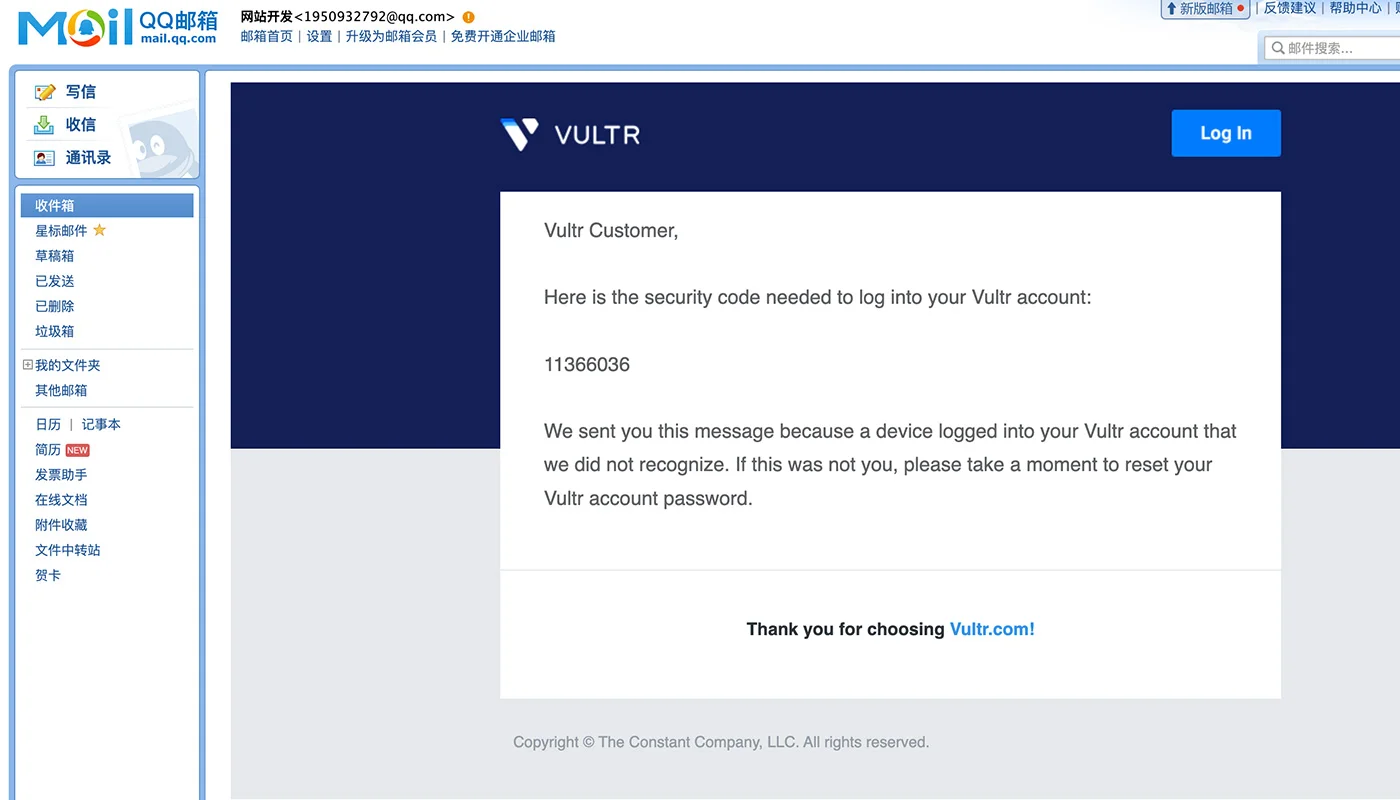Click the magnifier icon in the search box
Viewport: 1400px width, 800px height.
pos(1278,47)
